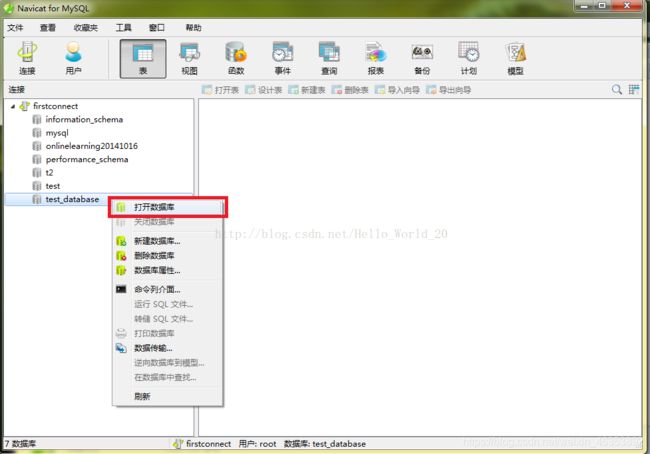Select the mysql database
This screenshot has height=454, width=650.
(x=57, y=133)
